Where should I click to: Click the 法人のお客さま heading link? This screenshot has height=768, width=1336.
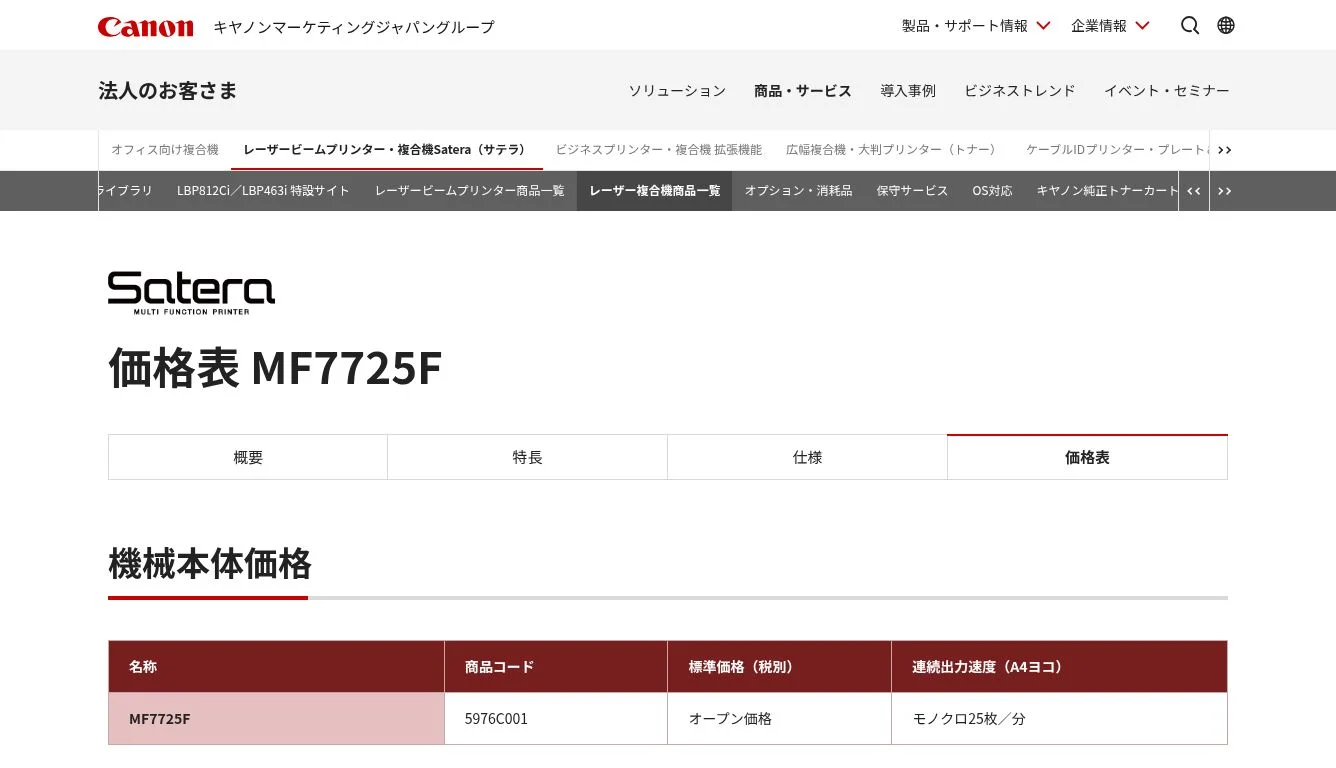(168, 91)
